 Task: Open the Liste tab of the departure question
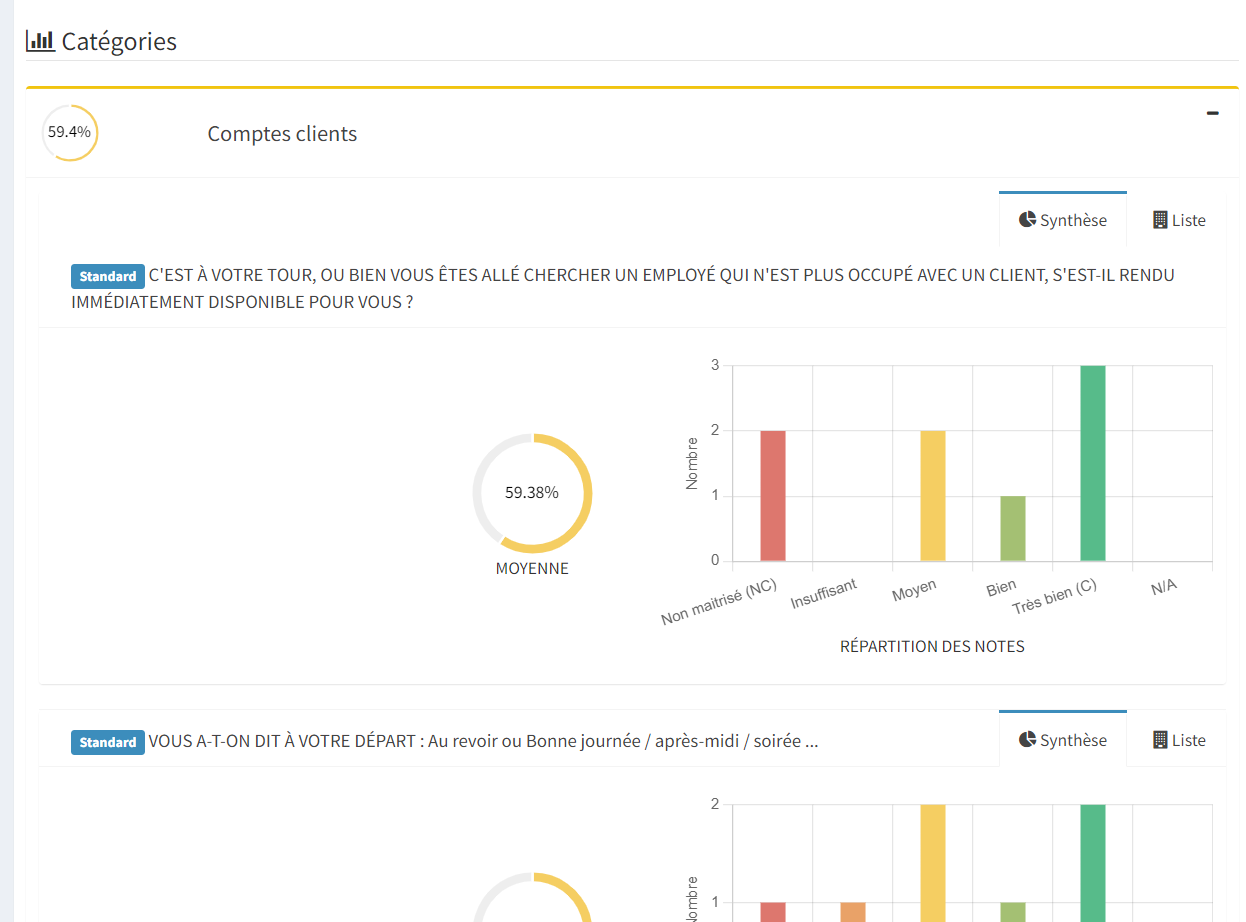coord(1178,740)
